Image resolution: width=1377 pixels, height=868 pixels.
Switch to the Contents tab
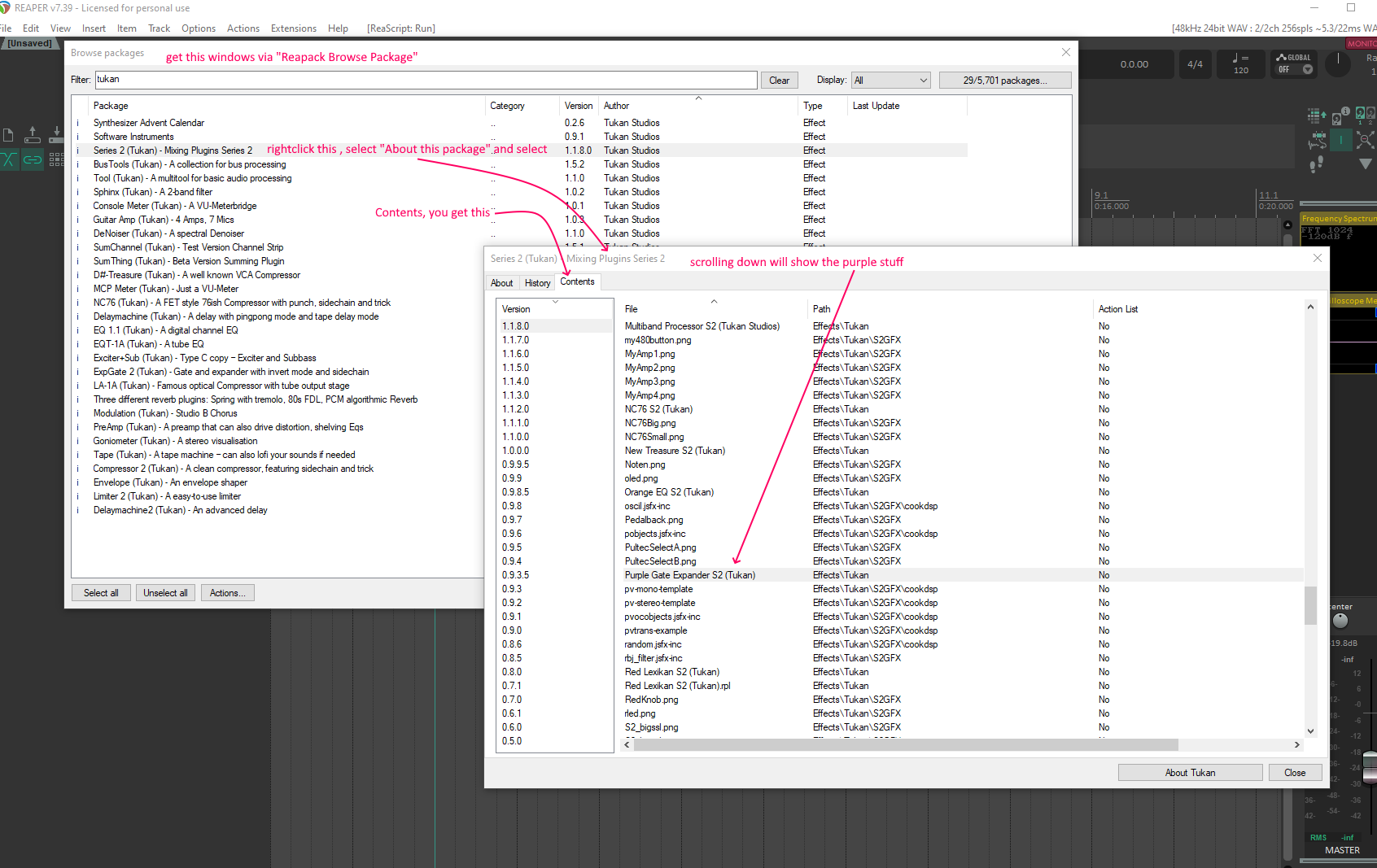point(577,281)
